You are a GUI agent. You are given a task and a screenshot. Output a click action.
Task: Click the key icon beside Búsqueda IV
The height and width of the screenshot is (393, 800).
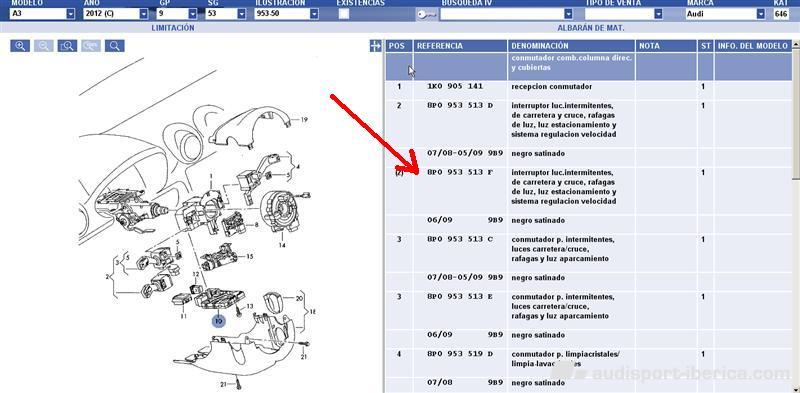[x=426, y=14]
